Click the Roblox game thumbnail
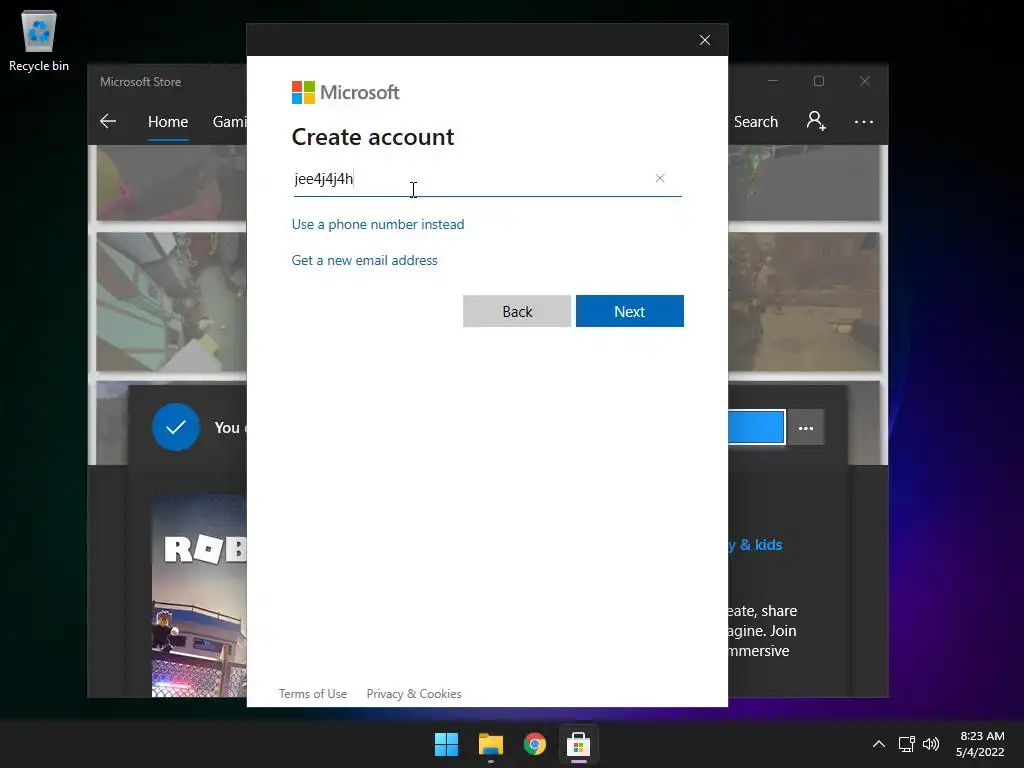The image size is (1024, 768). pos(199,595)
